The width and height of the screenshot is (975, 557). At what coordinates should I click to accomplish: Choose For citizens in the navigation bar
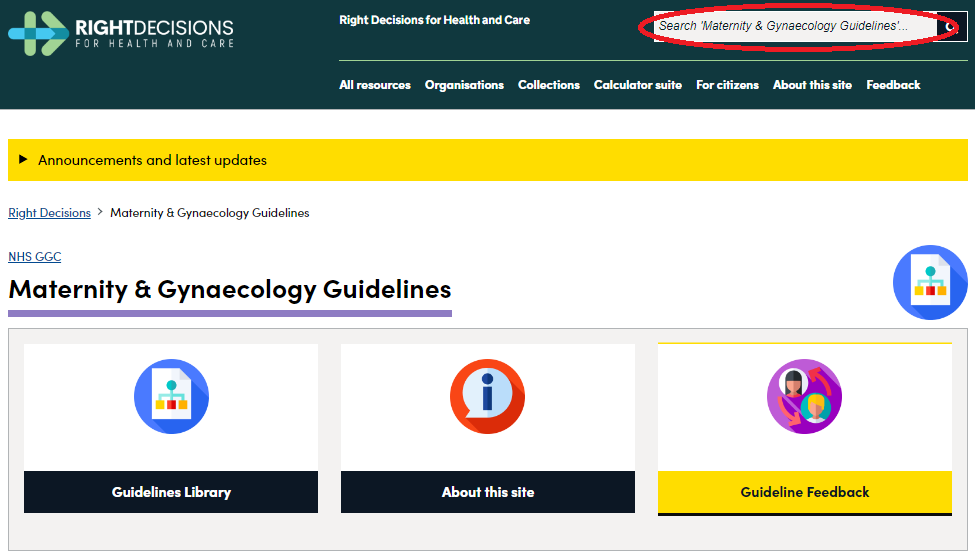(727, 85)
